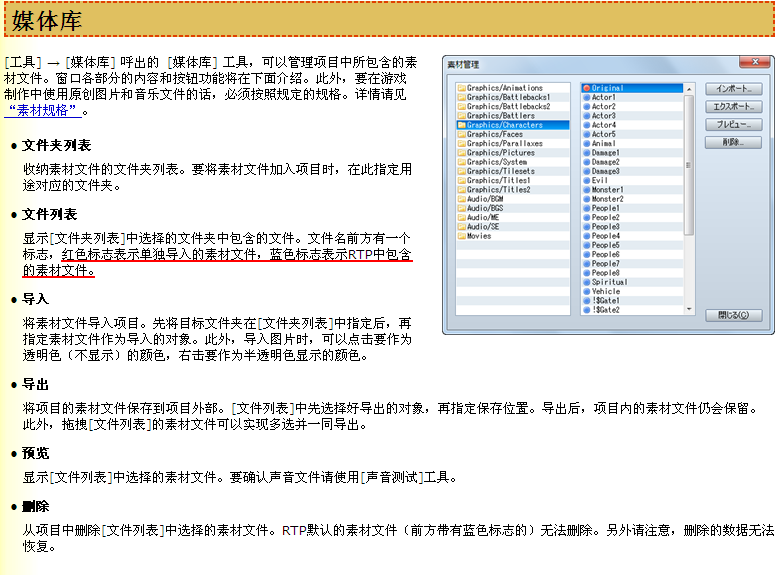This screenshot has height=575, width=779.
Task: Select the Damage1 file blue marker
Action: [x=586, y=153]
